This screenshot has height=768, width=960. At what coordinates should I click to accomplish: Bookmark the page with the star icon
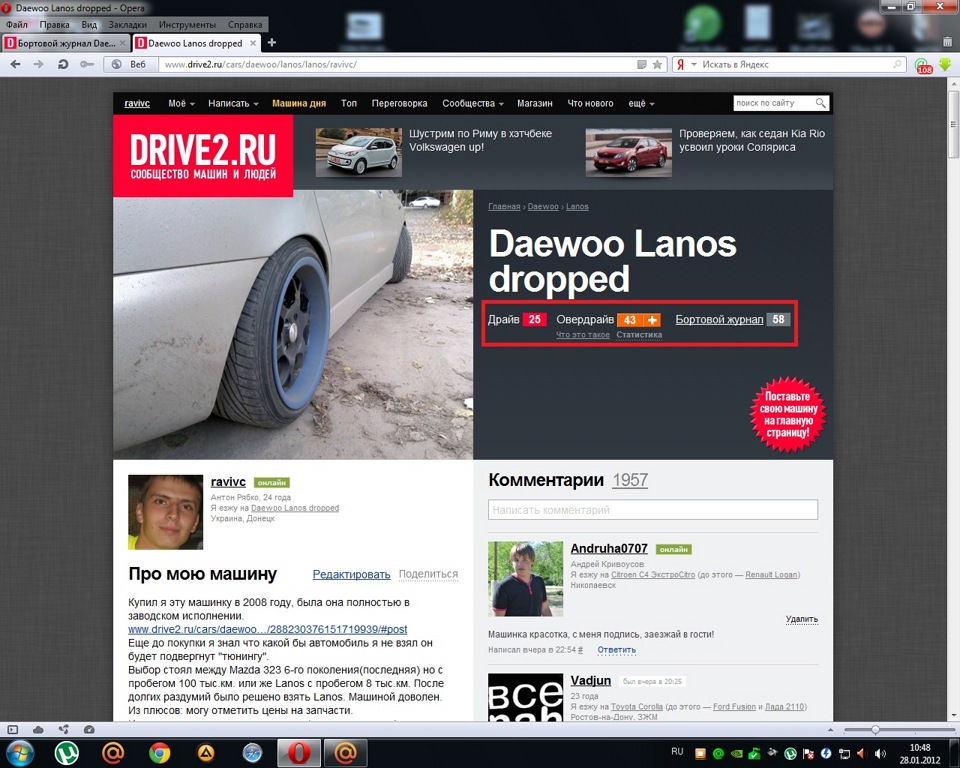pyautogui.click(x=658, y=64)
